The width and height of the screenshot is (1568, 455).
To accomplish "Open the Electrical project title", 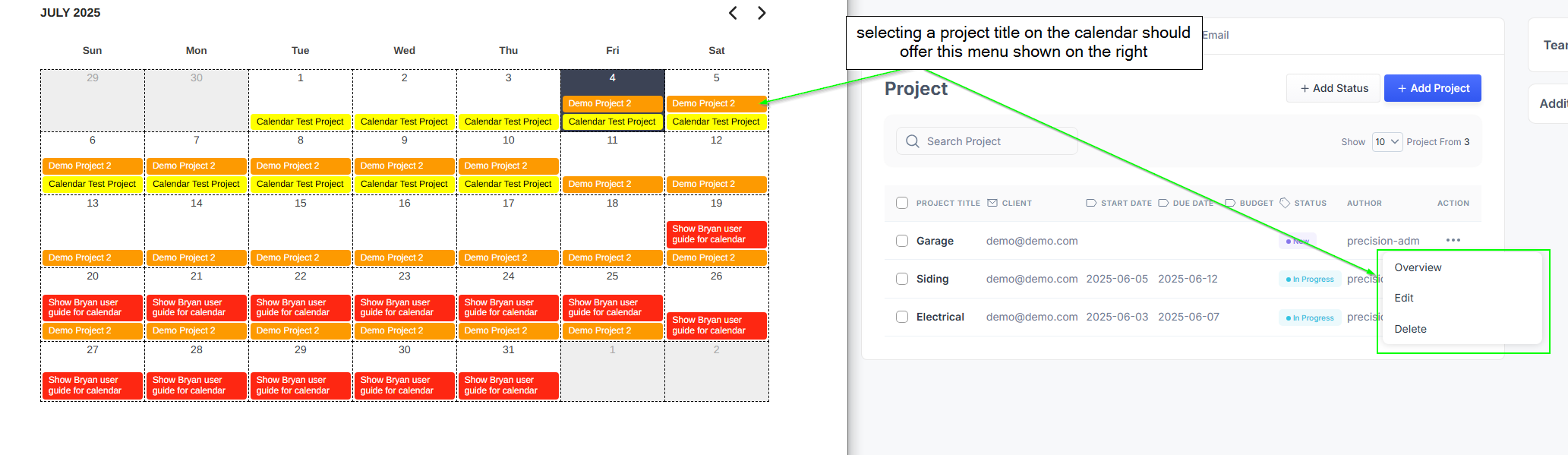I will point(940,317).
